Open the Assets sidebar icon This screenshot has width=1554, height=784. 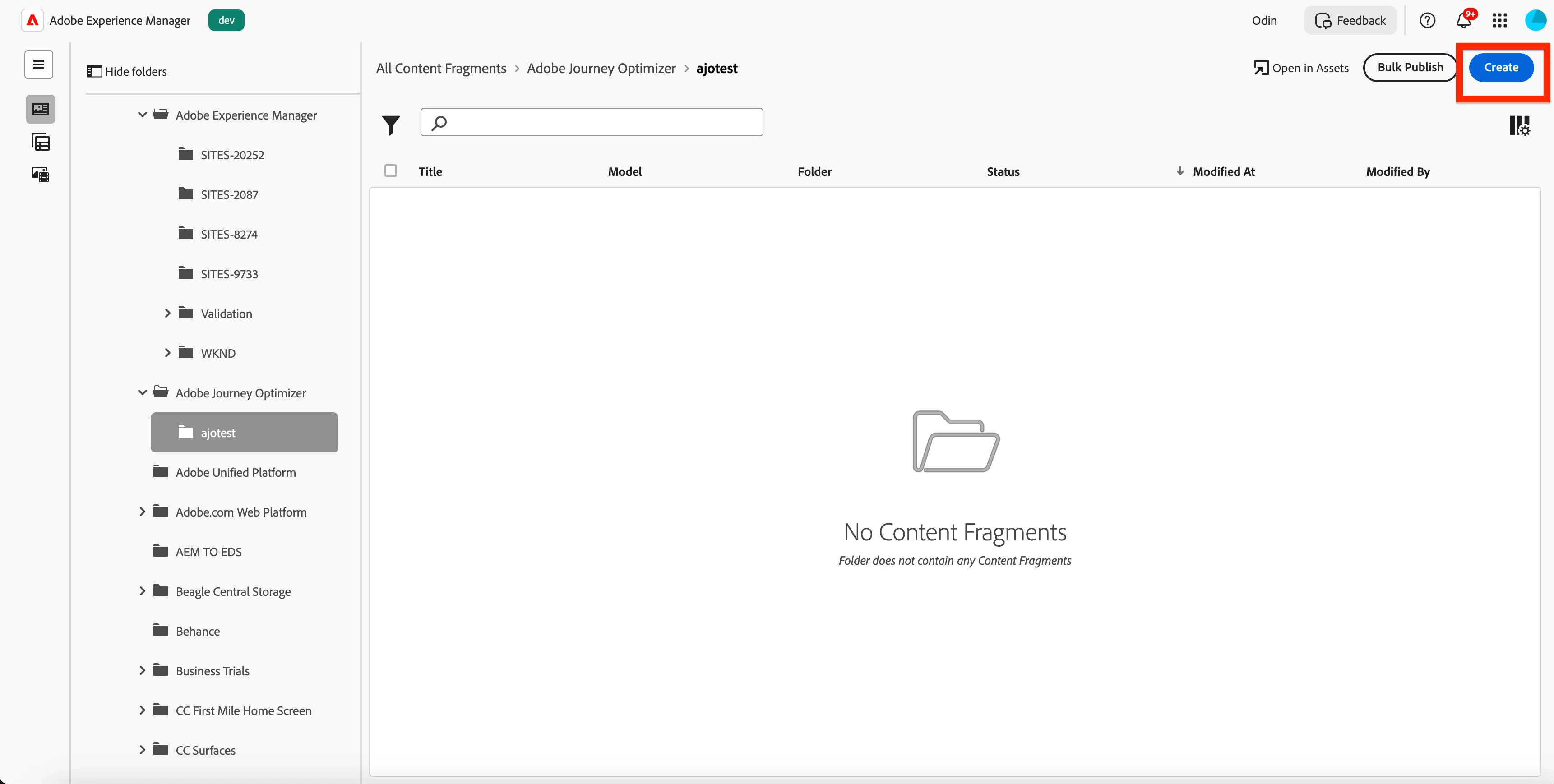click(41, 175)
